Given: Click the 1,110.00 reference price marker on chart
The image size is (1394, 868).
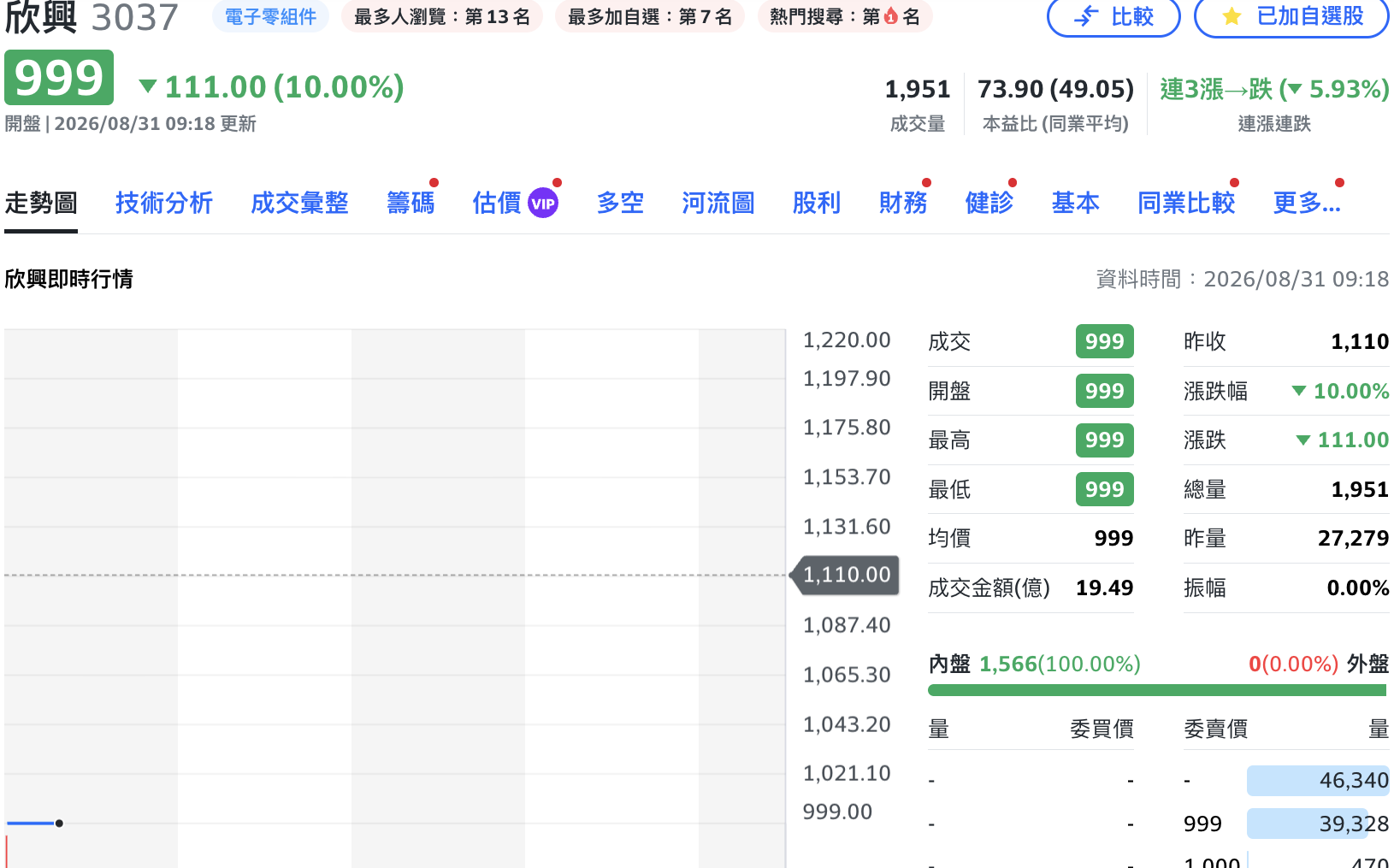Looking at the screenshot, I should tap(845, 575).
